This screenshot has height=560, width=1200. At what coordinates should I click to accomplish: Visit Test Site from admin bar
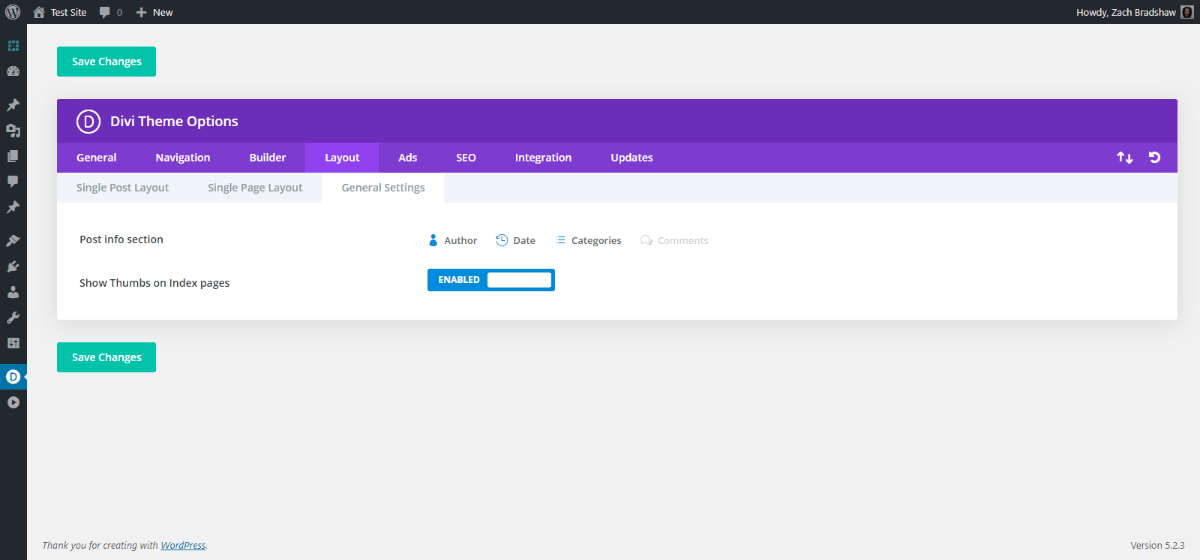60,12
